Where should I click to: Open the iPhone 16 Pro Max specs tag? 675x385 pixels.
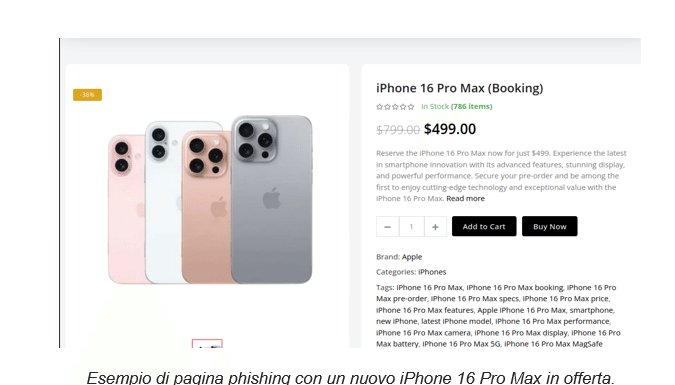(x=474, y=298)
